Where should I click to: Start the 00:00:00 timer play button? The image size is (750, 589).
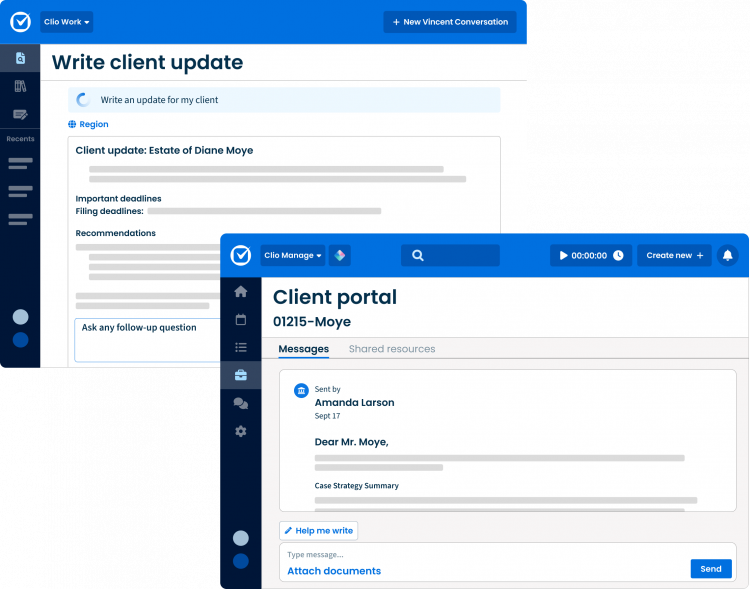pos(564,256)
